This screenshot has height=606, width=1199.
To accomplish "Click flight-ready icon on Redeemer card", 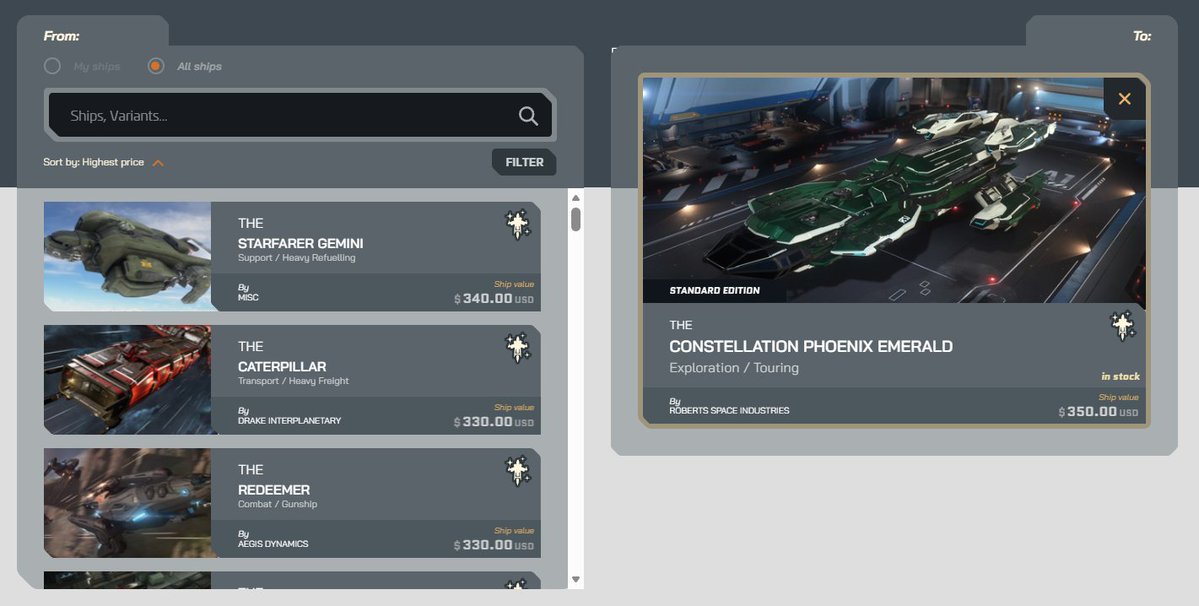I will 518,471.
